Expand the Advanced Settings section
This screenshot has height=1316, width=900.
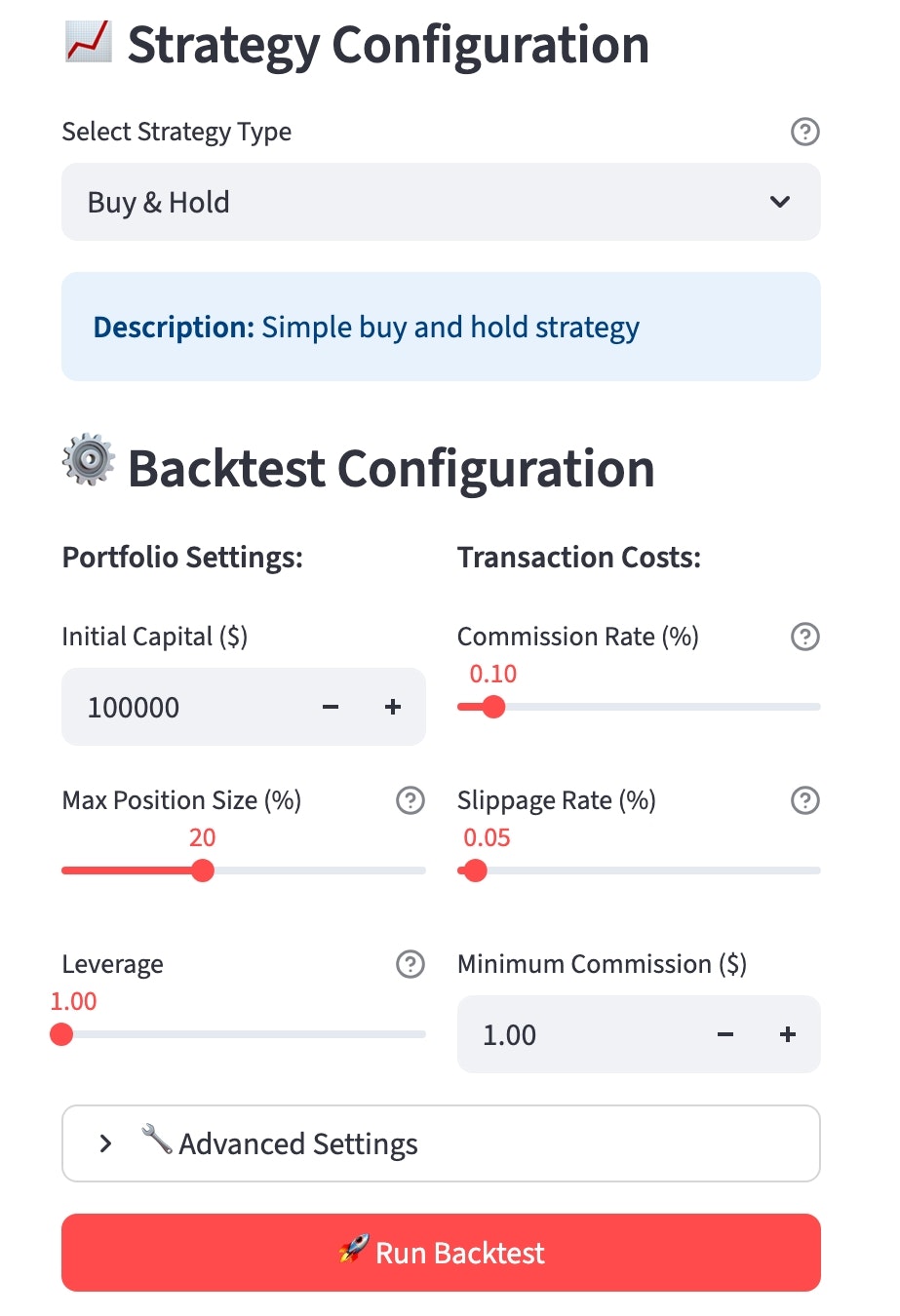tap(441, 1143)
